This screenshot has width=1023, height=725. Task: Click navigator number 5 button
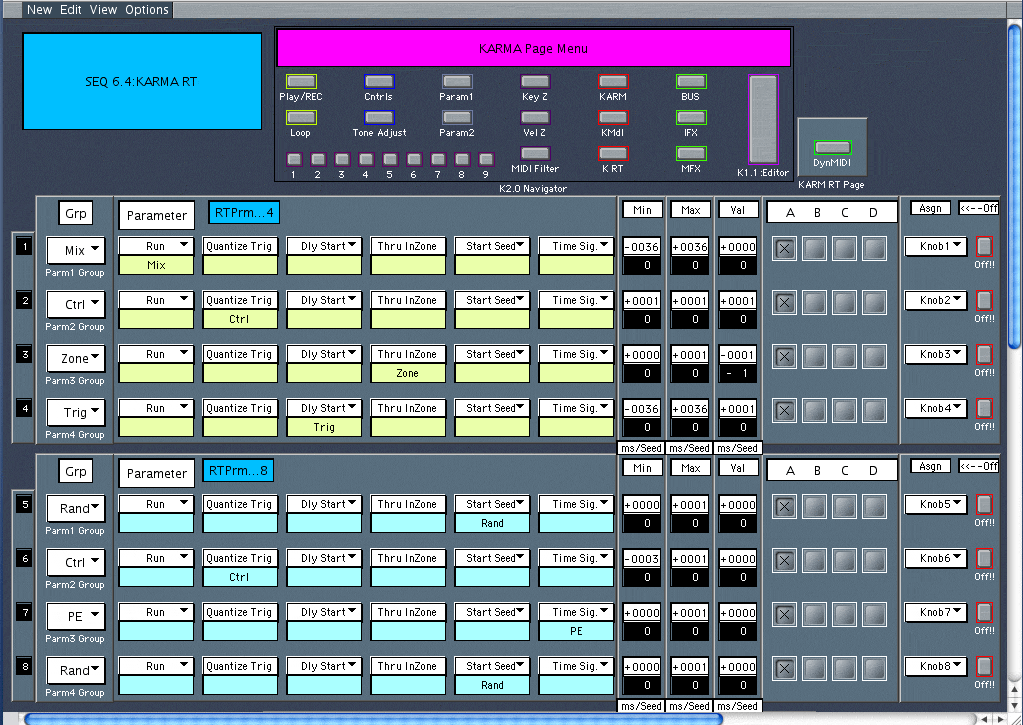point(390,159)
